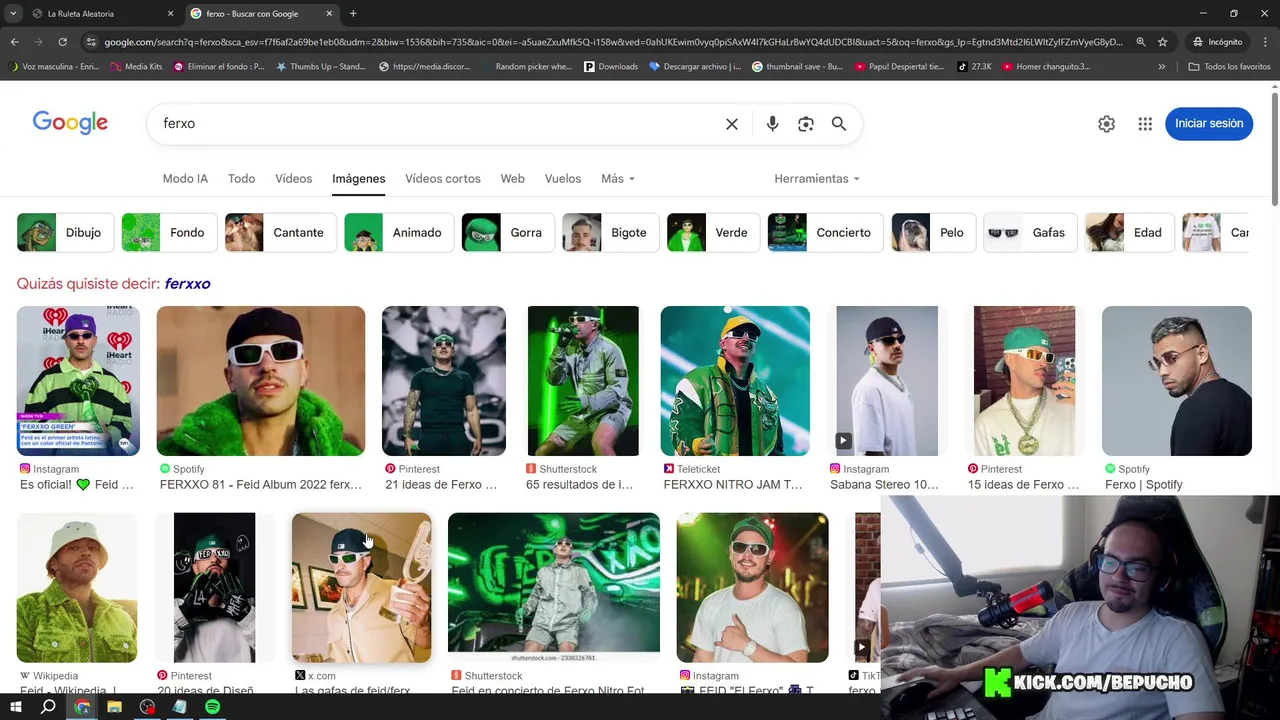Filter images by Cantante chip
Viewport: 1280px width, 720px height.
tap(281, 233)
